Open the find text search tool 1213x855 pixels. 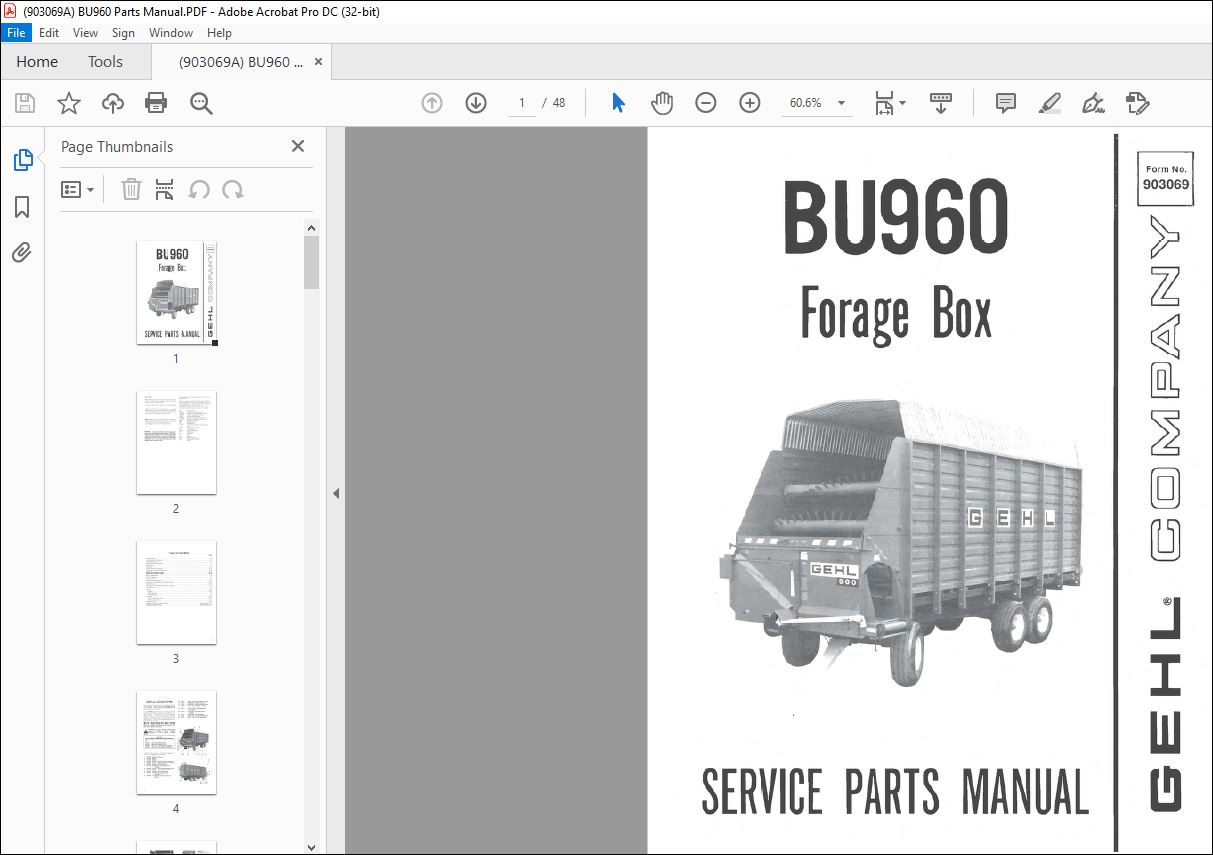pyautogui.click(x=201, y=103)
